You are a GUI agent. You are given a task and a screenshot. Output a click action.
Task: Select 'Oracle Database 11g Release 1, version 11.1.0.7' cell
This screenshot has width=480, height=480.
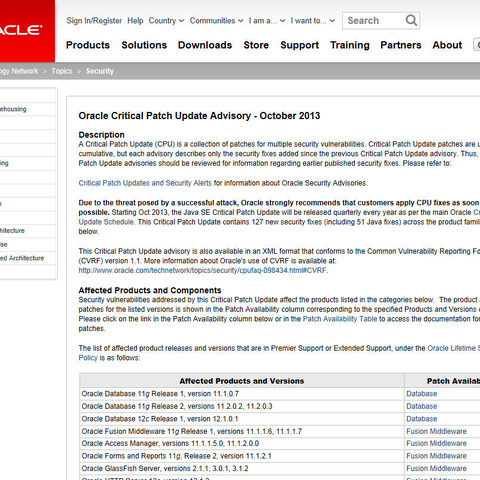click(242, 394)
